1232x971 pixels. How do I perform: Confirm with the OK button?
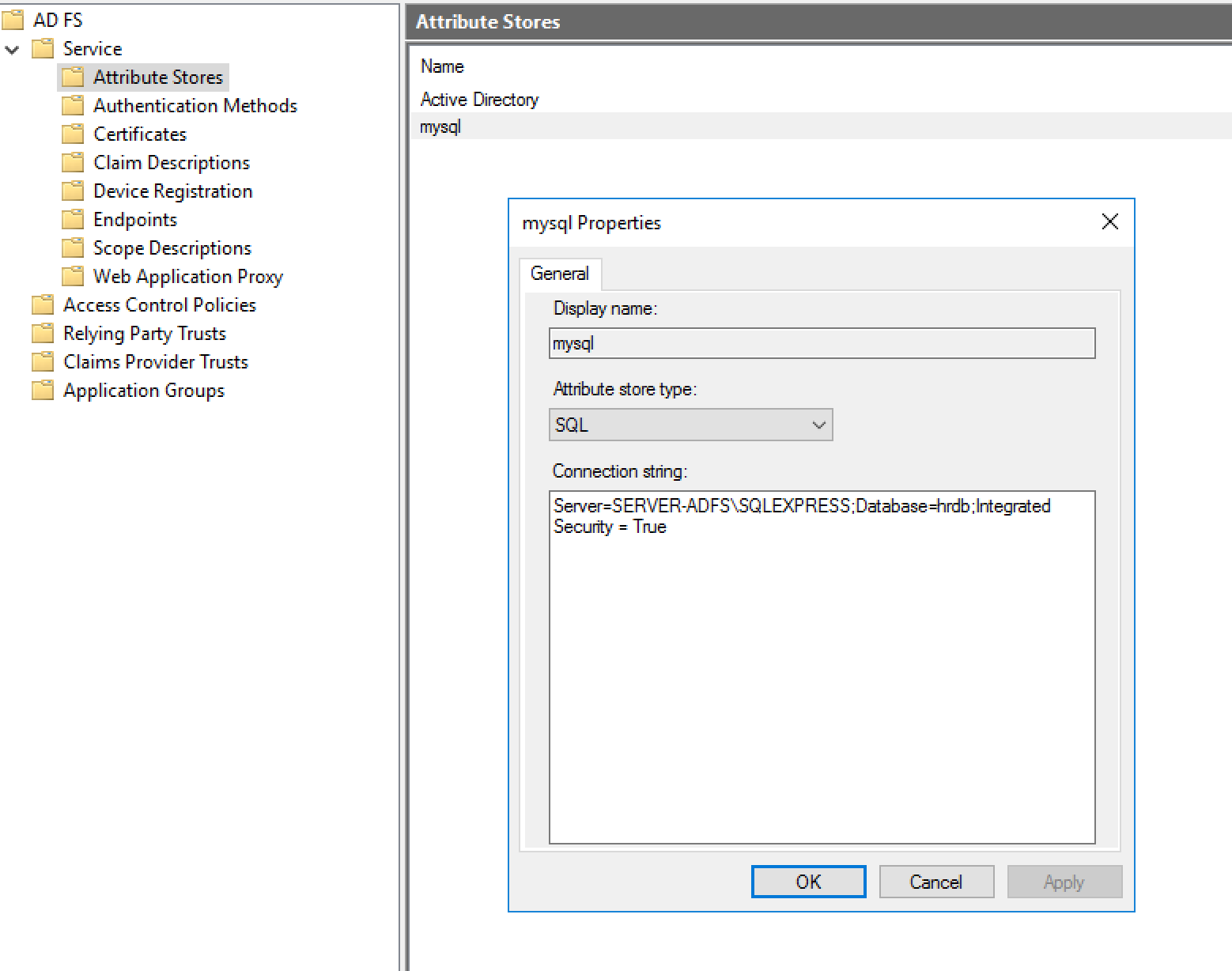point(808,882)
